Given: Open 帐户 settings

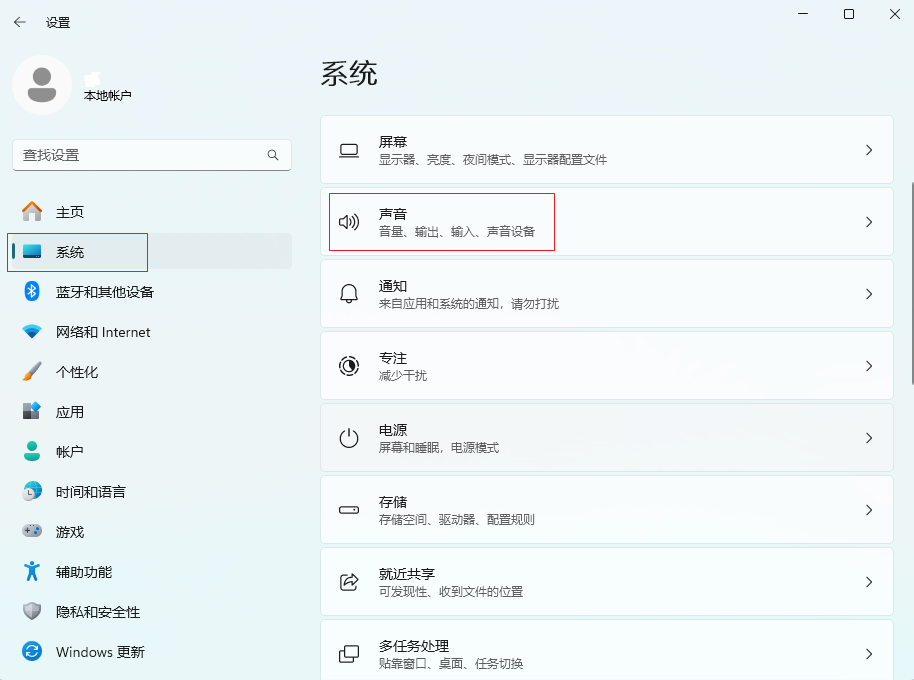Looking at the screenshot, I should 152,452.
